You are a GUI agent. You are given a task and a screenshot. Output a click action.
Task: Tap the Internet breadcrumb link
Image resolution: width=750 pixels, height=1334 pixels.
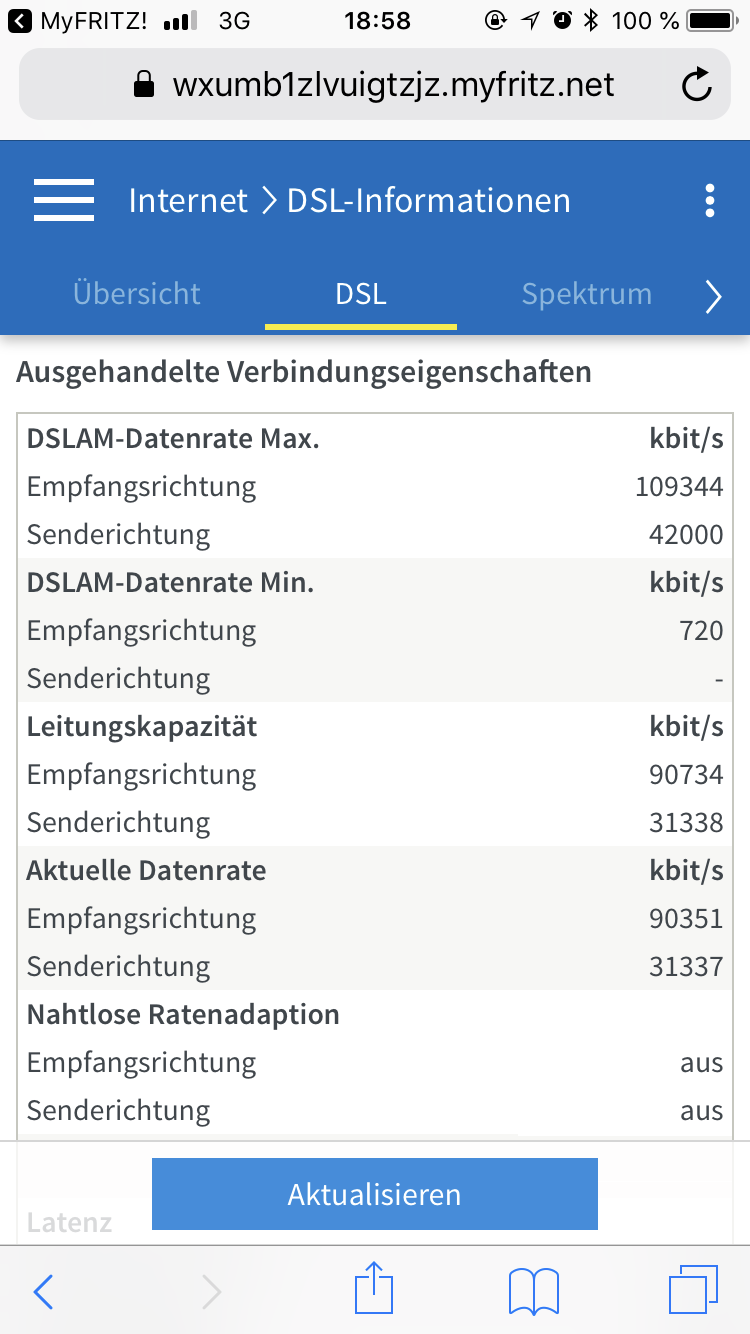click(188, 200)
